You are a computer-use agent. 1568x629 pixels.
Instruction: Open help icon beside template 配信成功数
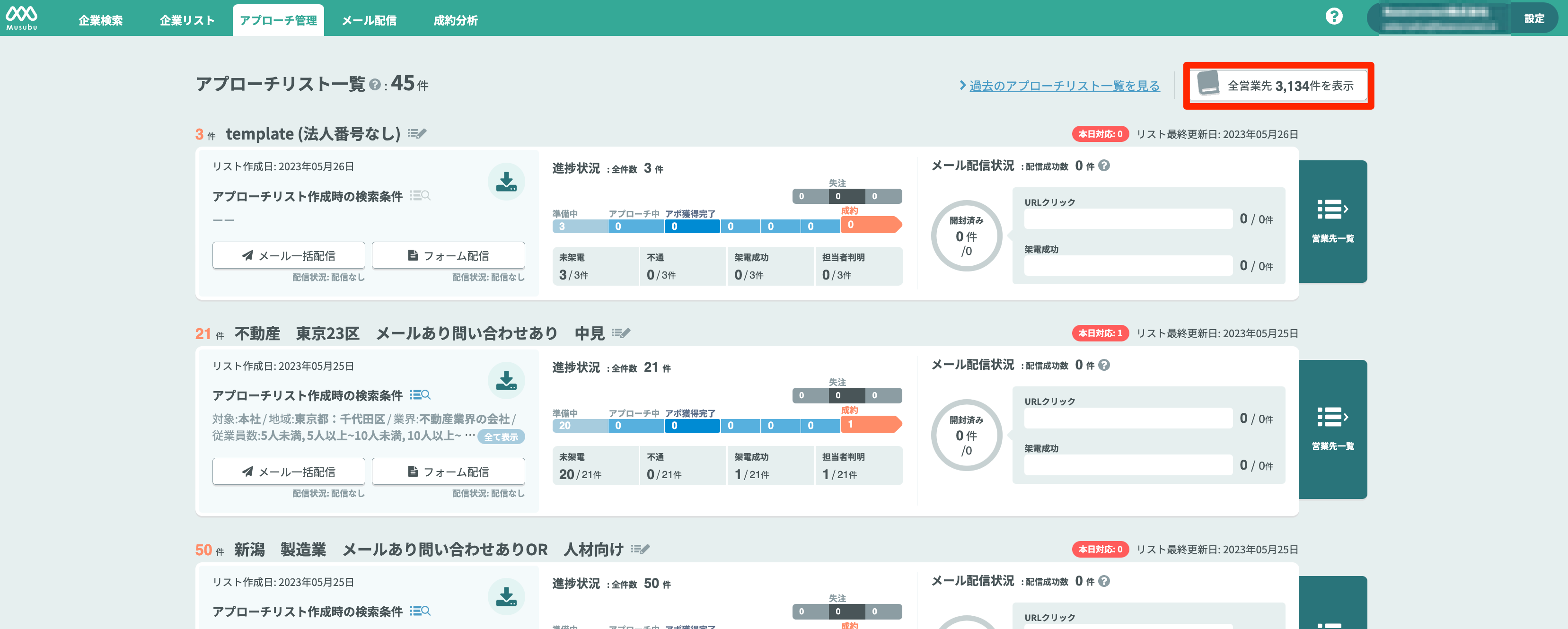pos(1104,166)
